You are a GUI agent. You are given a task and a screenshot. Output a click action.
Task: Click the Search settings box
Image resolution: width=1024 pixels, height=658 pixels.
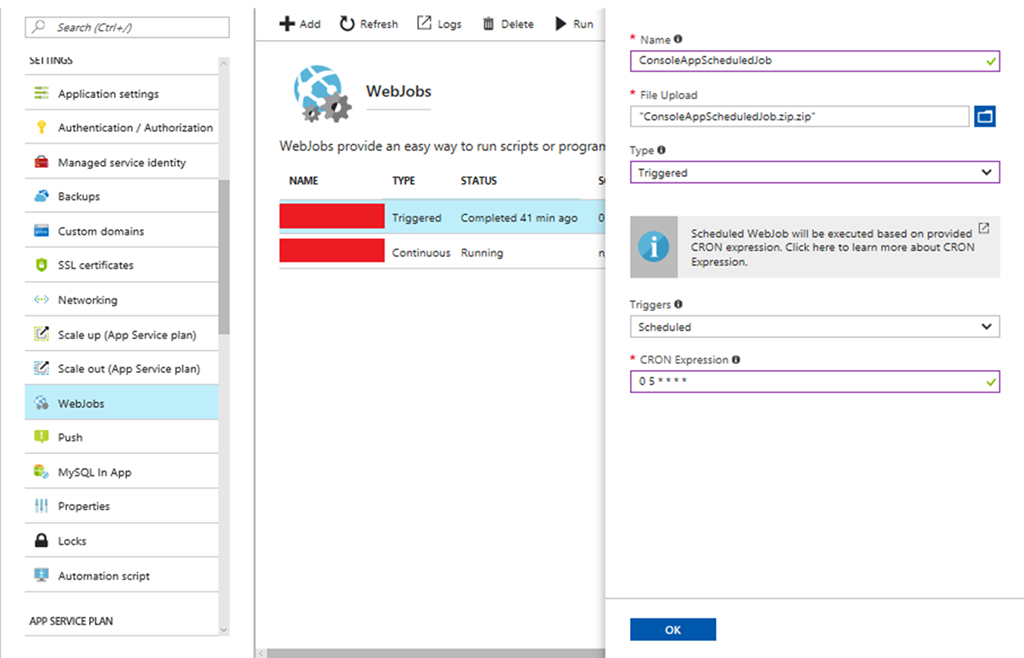(x=128, y=27)
